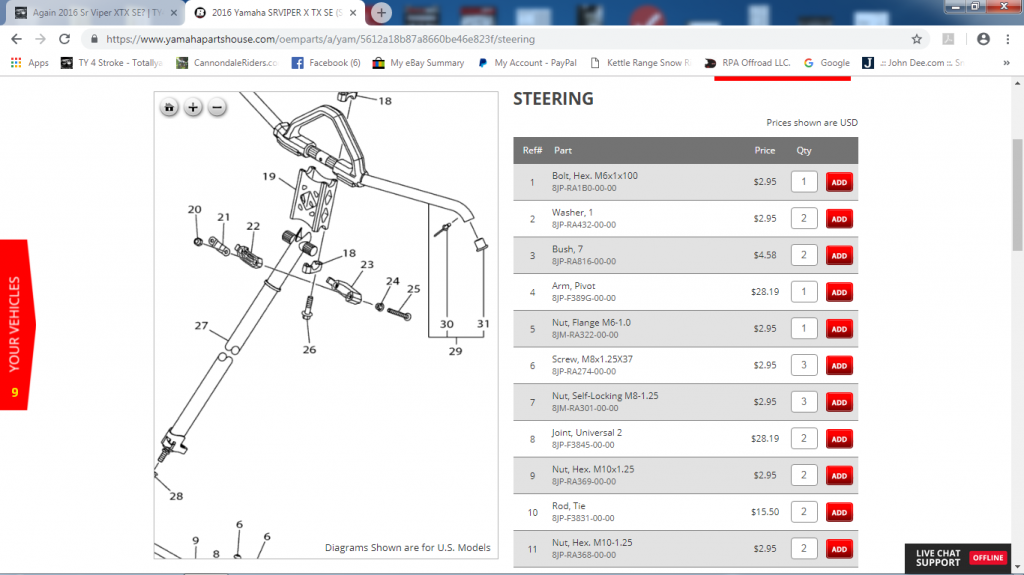Open the CannondaleRiders bookmark
1024x575 pixels.
(227, 63)
